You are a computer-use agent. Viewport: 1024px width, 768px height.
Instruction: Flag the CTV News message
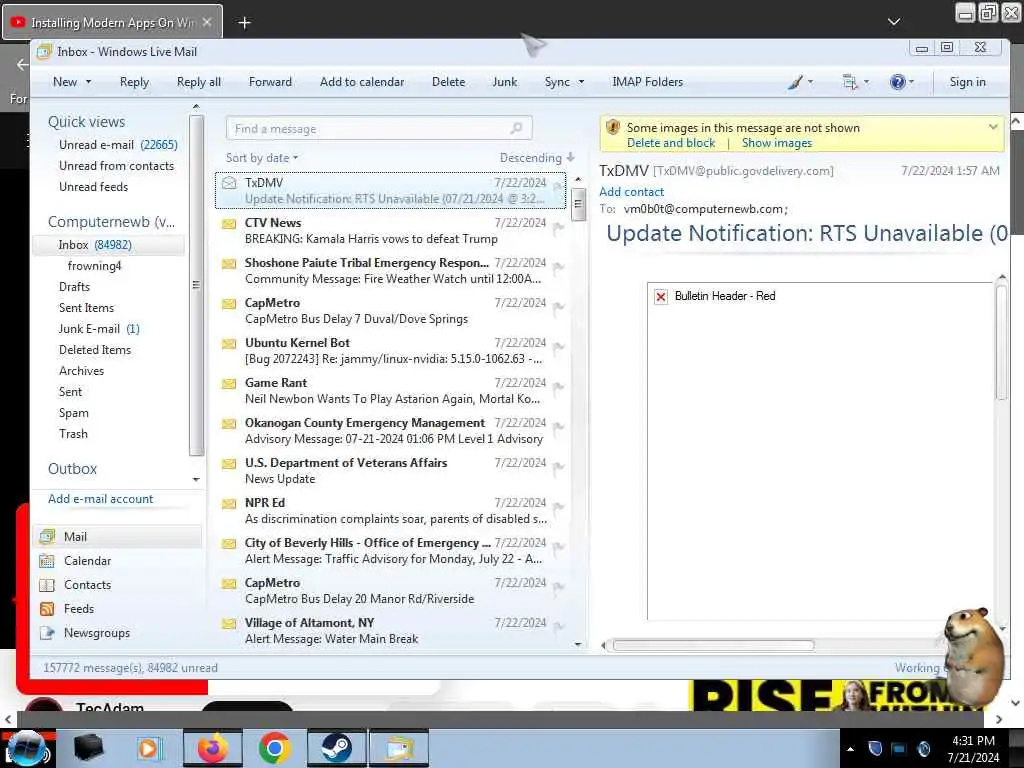558,228
